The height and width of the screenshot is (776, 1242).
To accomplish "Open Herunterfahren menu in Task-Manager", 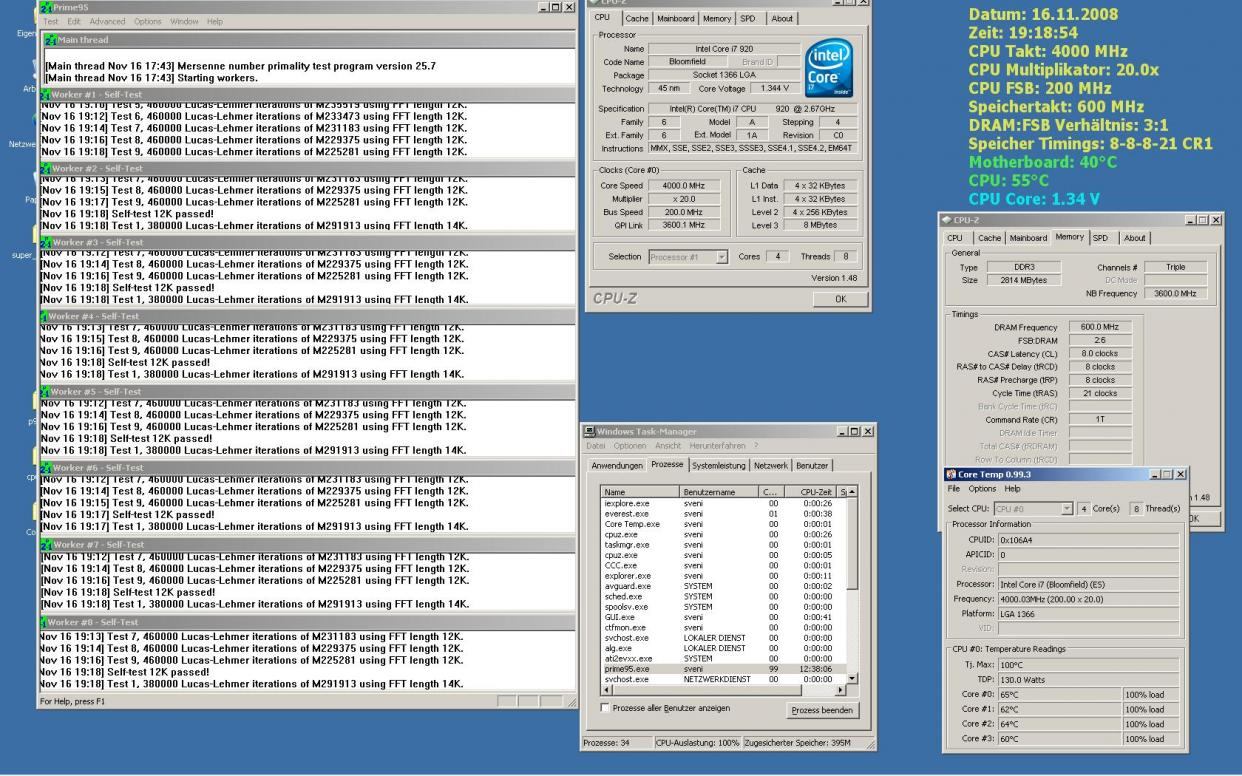I will click(717, 445).
